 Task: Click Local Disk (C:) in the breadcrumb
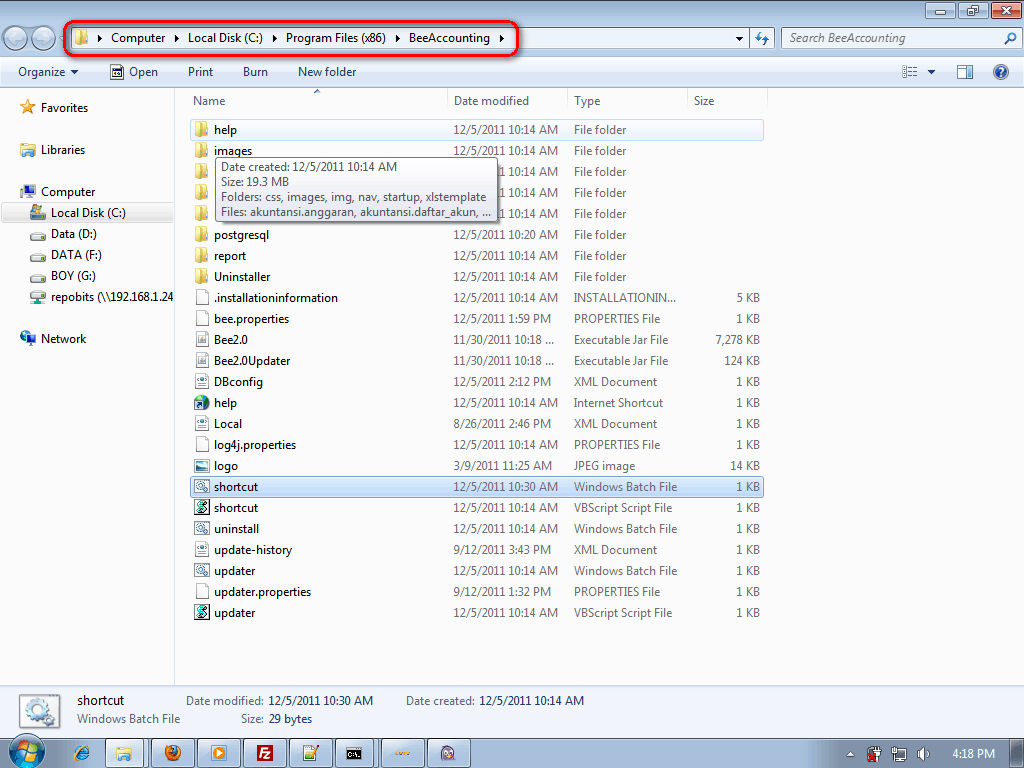[225, 38]
